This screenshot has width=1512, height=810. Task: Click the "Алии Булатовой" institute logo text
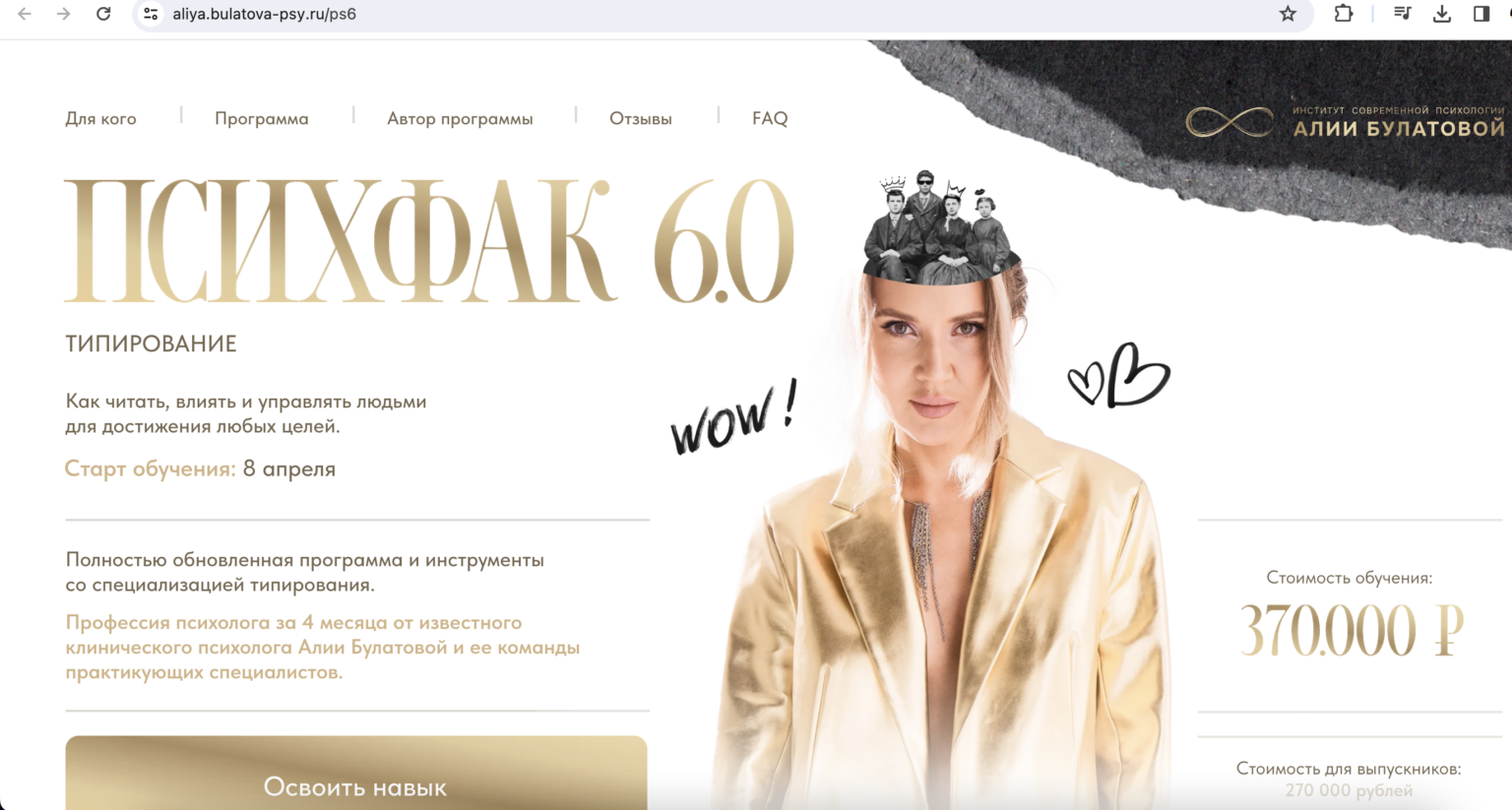pyautogui.click(x=1399, y=128)
